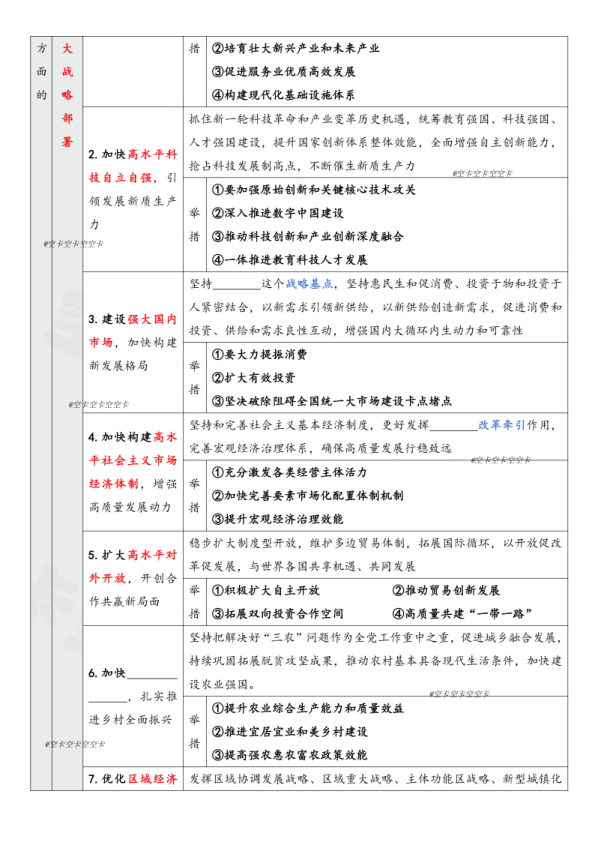Click the line '①要大力提振消费'
This screenshot has width=596, height=842.
pyautogui.click(x=259, y=354)
